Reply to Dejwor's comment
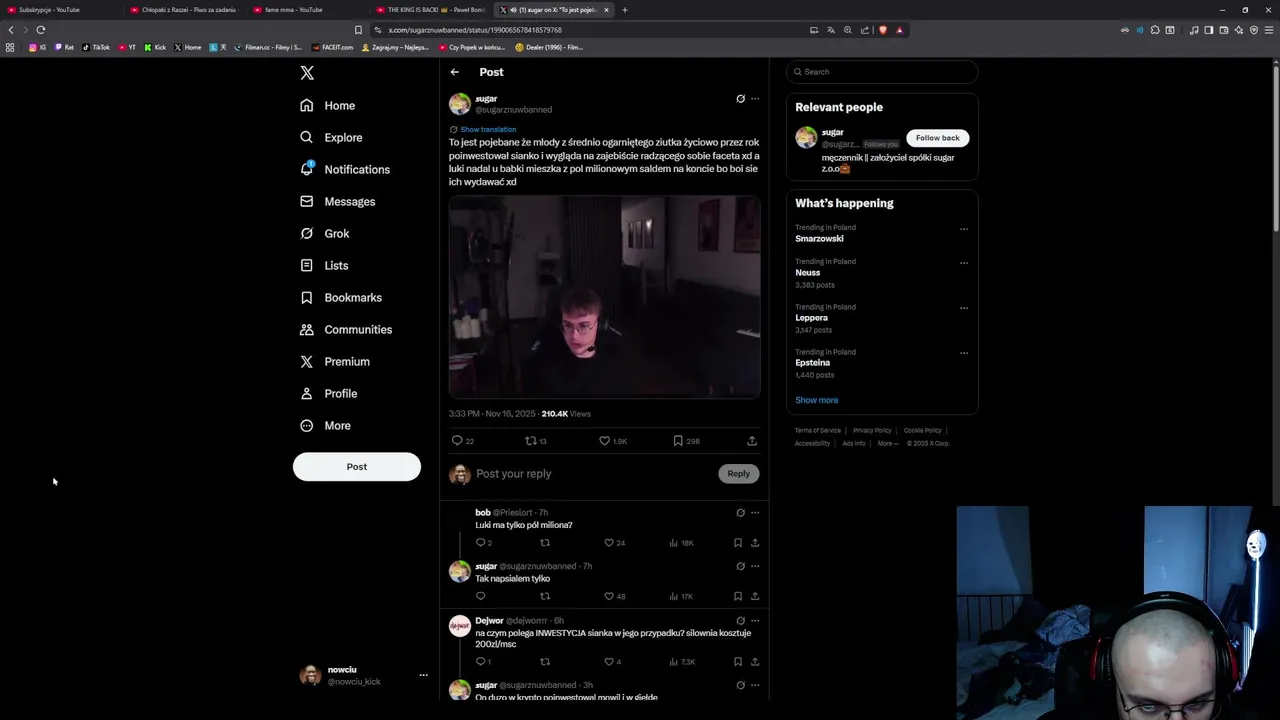The image size is (1280, 720). pos(483,662)
